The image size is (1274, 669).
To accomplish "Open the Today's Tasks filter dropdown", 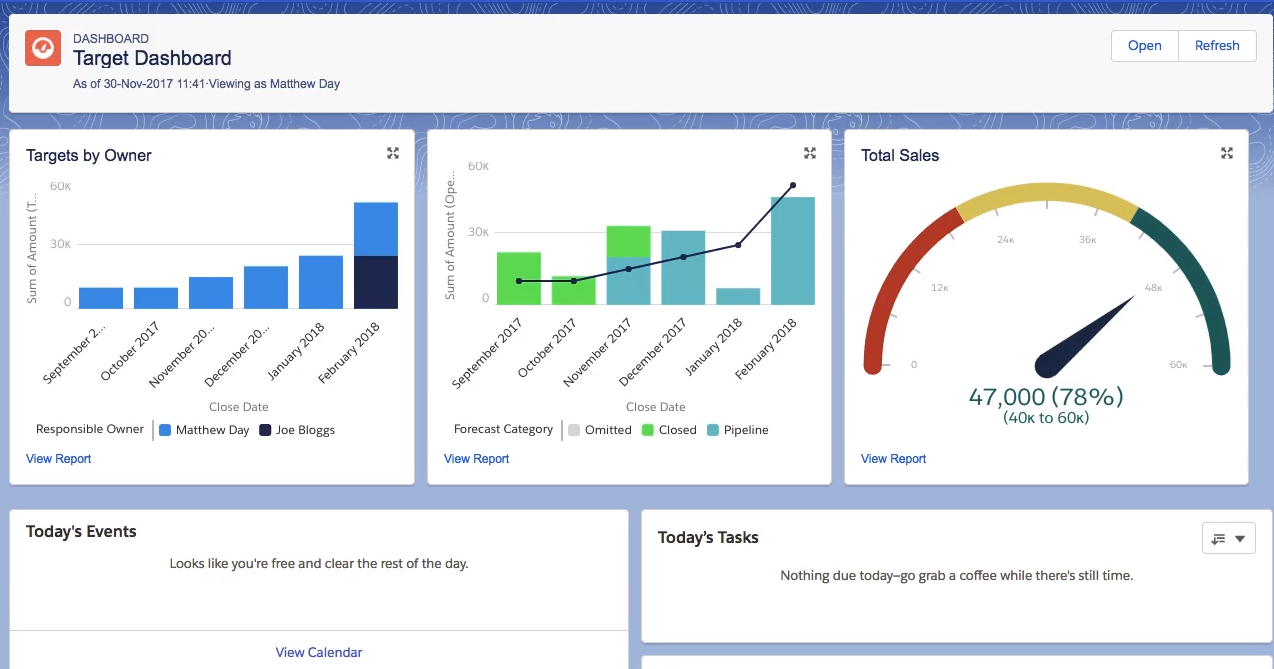I will click(1228, 538).
